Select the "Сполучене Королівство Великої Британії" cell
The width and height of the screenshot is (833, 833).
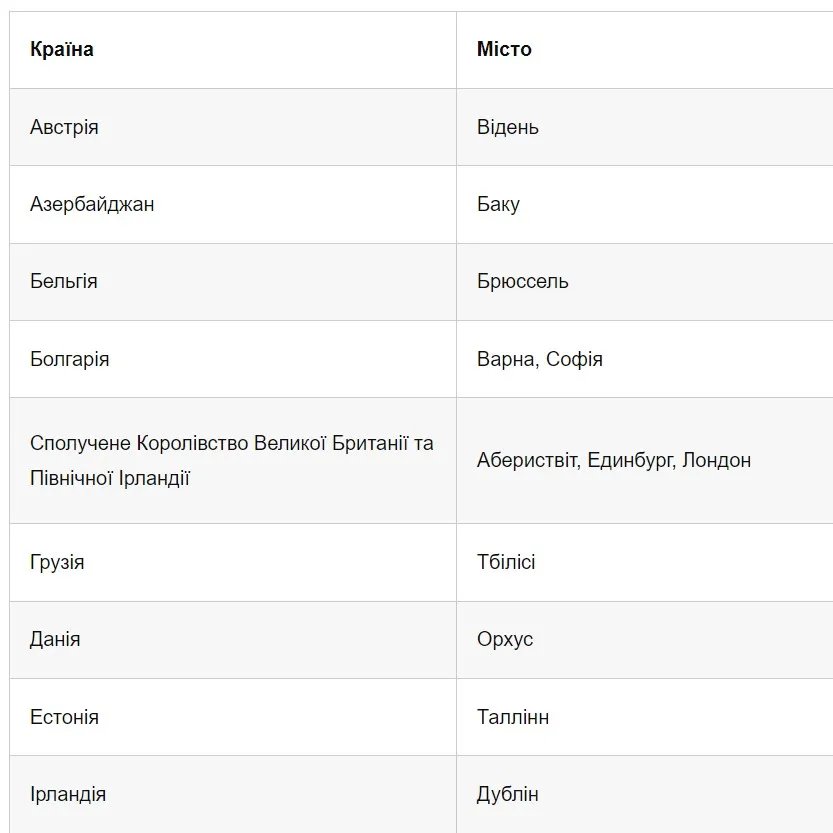[x=232, y=460]
